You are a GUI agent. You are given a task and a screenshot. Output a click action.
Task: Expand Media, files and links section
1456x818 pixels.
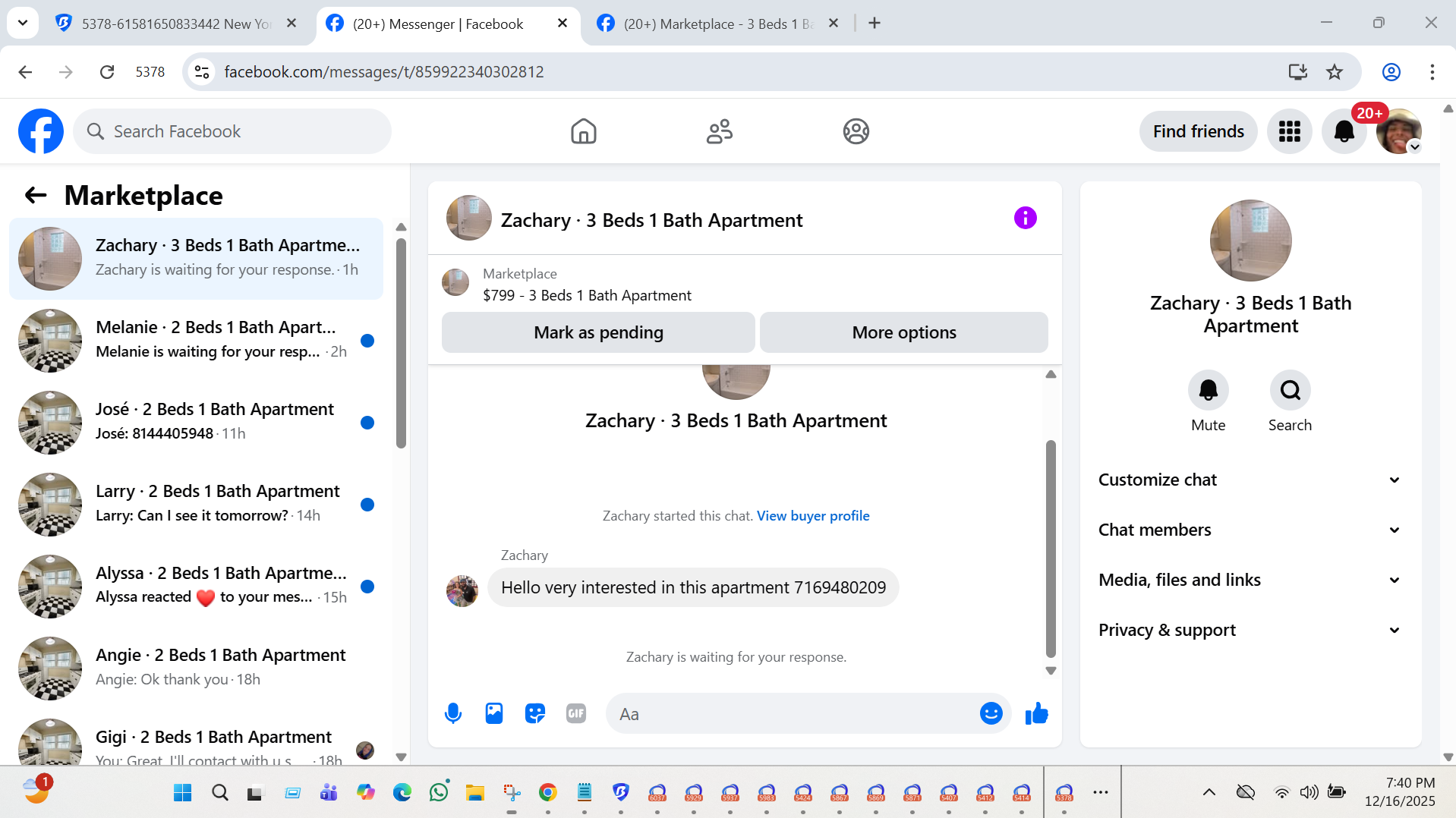coord(1250,580)
